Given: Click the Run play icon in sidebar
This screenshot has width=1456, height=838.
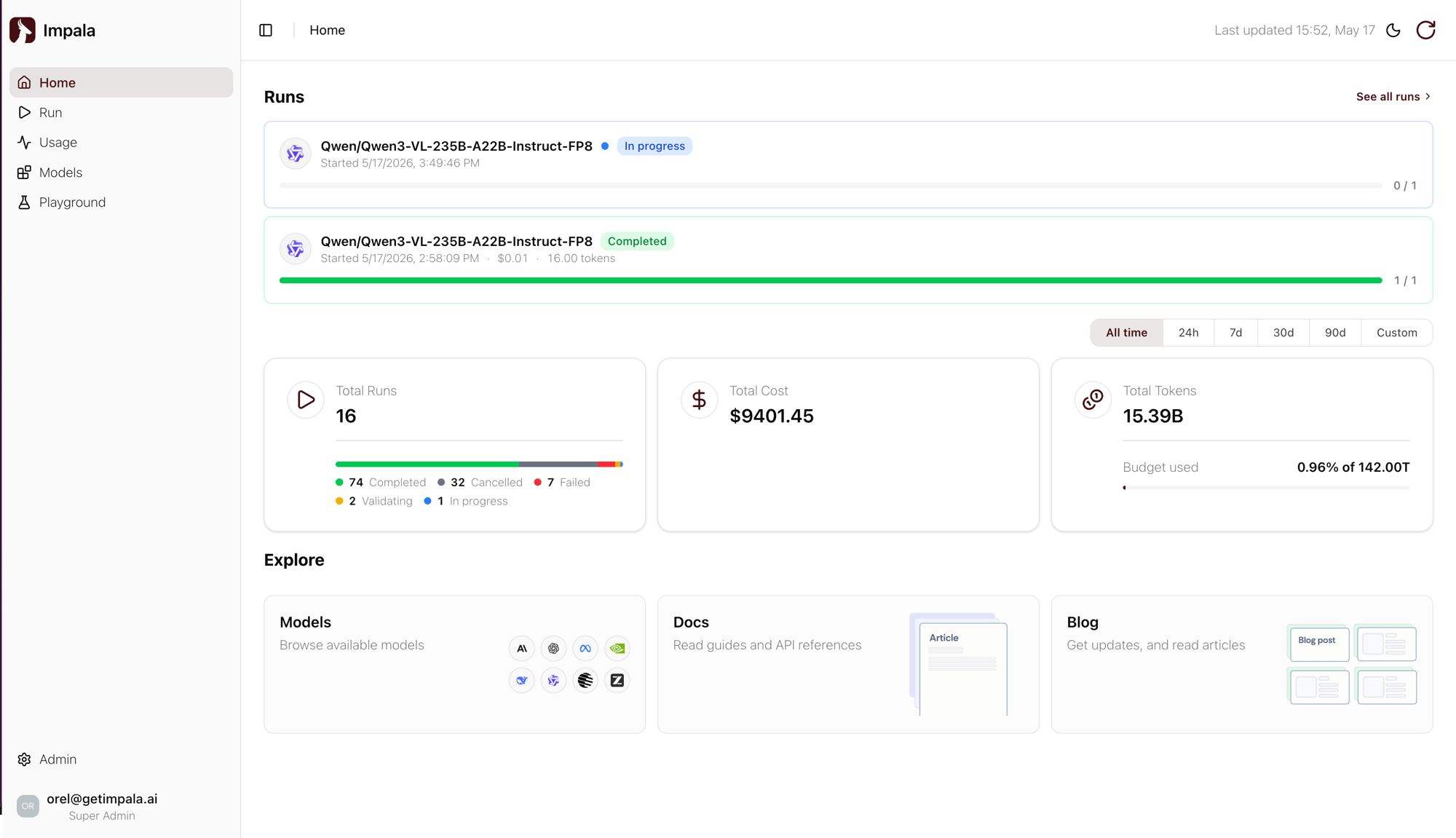Looking at the screenshot, I should click(x=24, y=112).
